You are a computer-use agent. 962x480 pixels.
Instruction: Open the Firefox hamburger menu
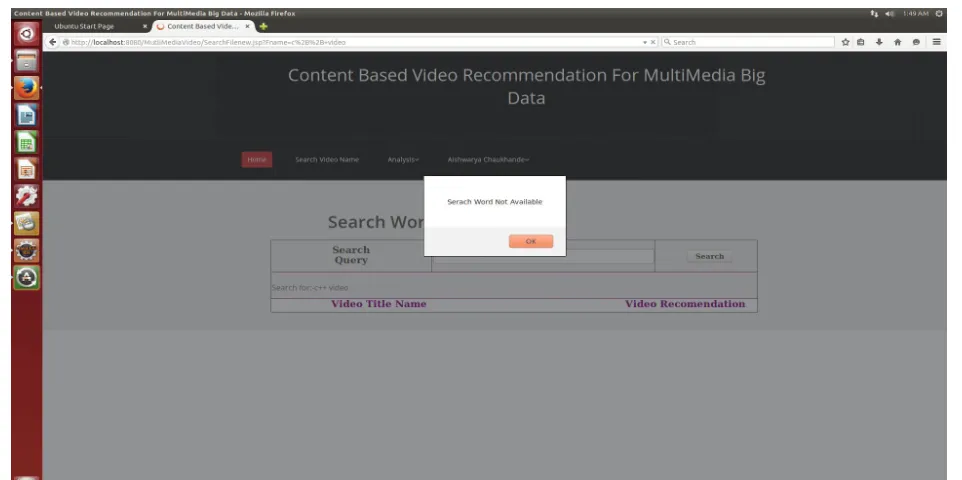(936, 42)
